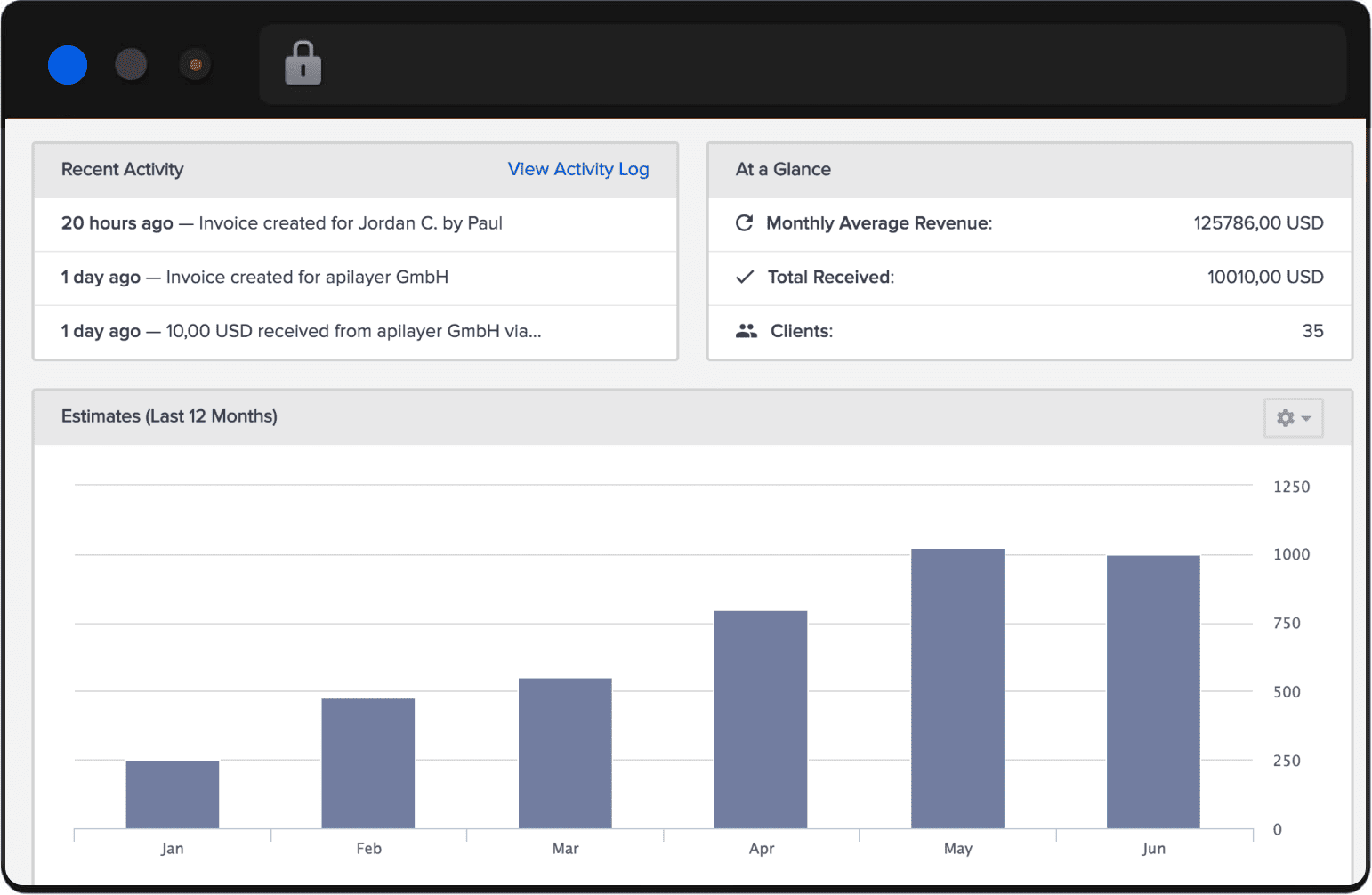The height and width of the screenshot is (895, 1372).
Task: Click the padlock icon in address bar
Action: pos(303,63)
